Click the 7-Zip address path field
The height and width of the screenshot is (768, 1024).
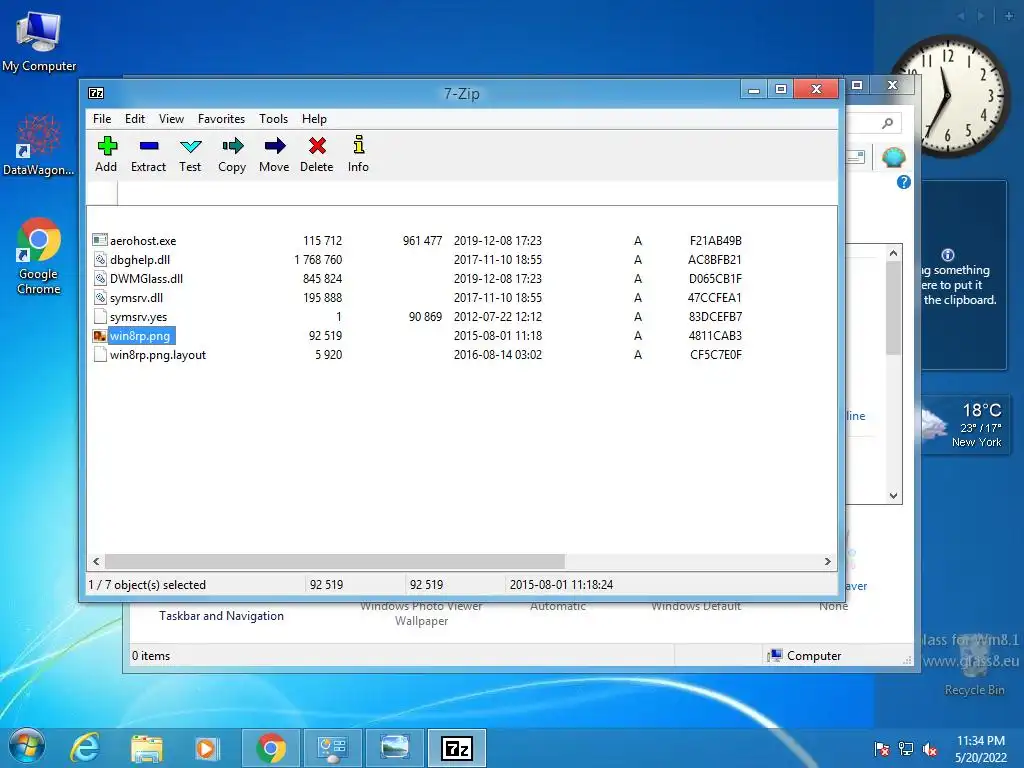click(x=477, y=193)
